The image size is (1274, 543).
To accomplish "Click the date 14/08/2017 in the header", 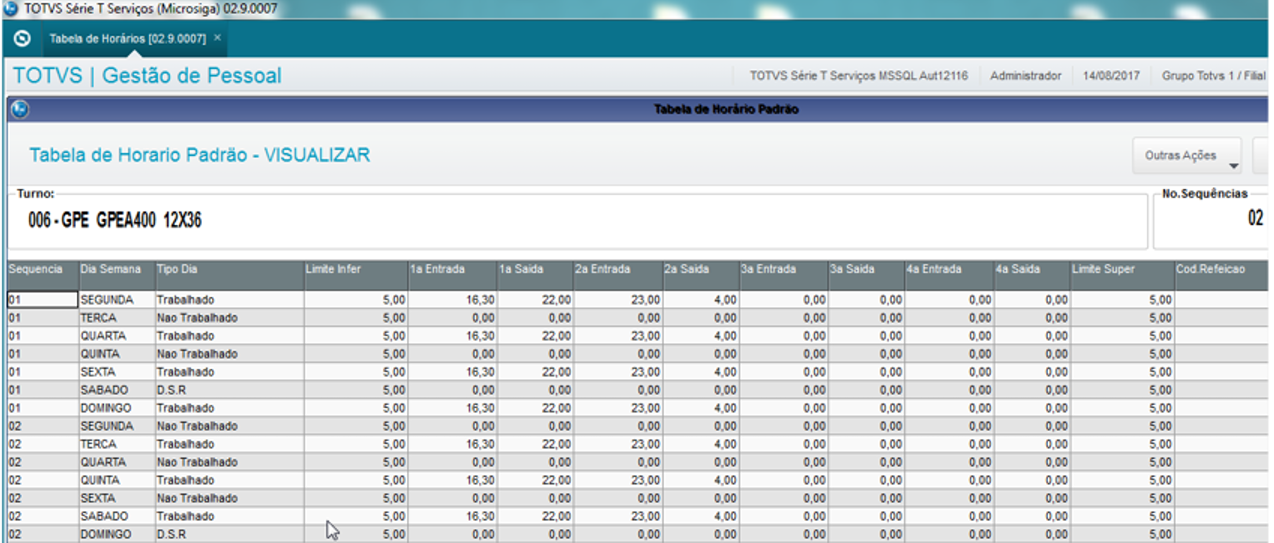I will pos(1112,76).
